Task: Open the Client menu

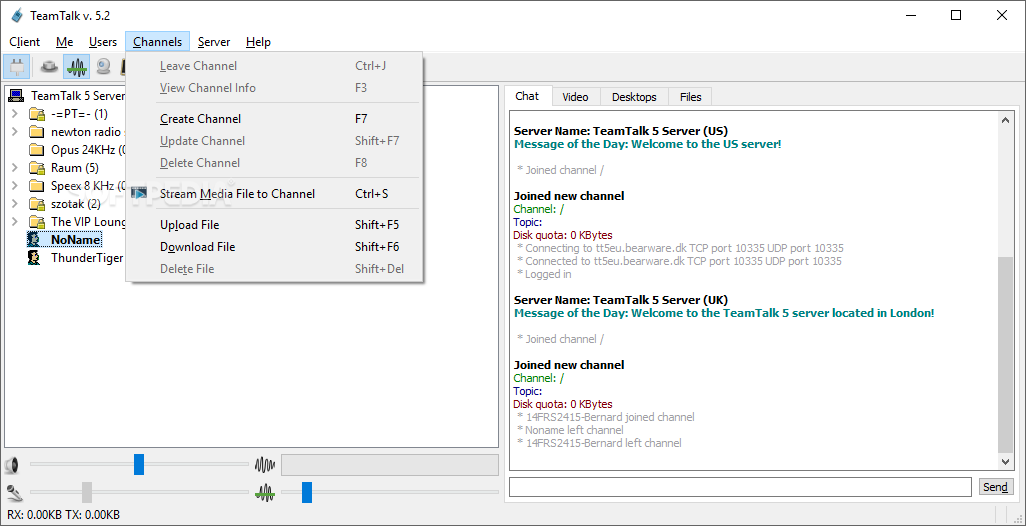Action: click(24, 42)
